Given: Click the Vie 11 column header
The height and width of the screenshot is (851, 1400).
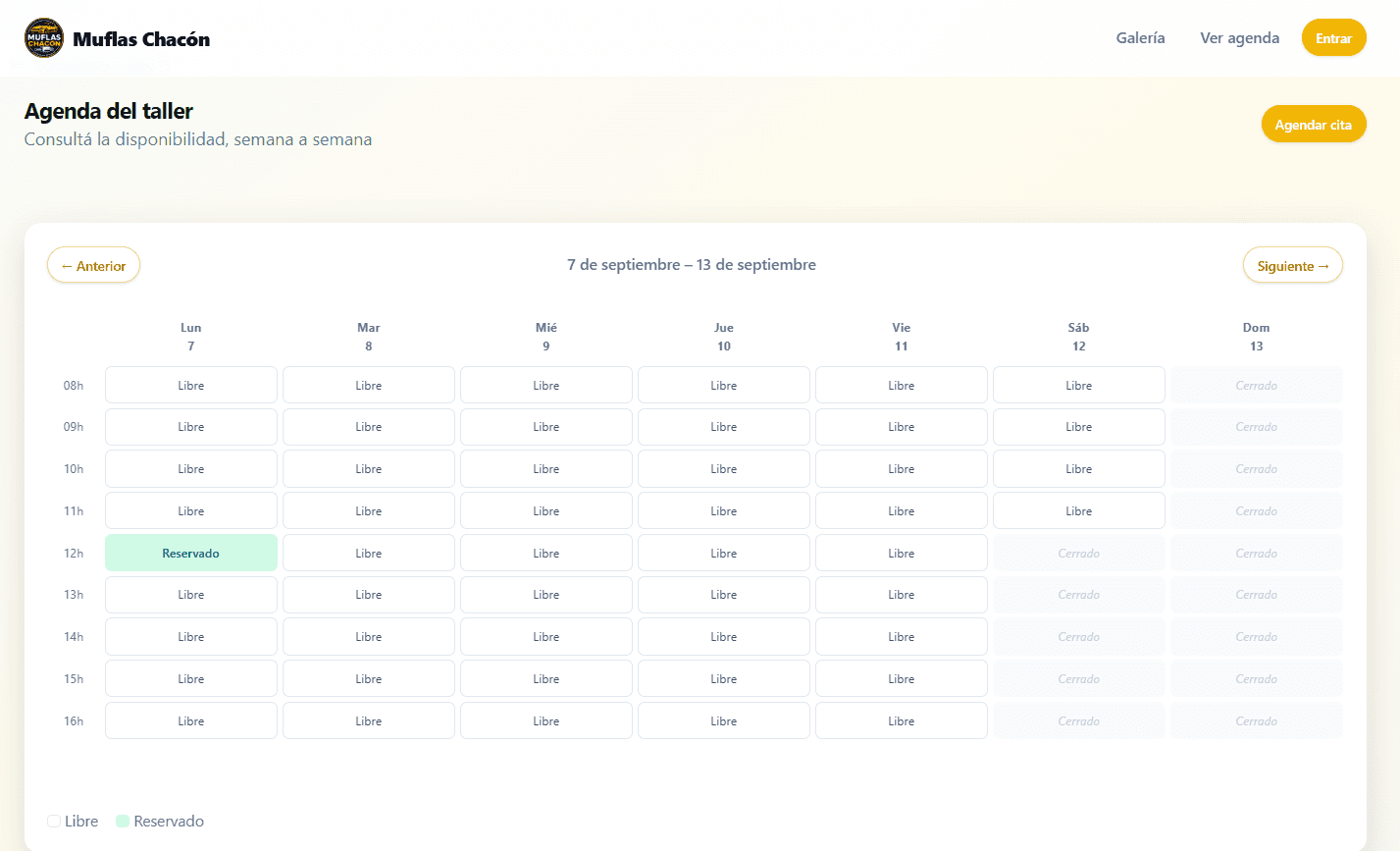Looking at the screenshot, I should point(902,337).
